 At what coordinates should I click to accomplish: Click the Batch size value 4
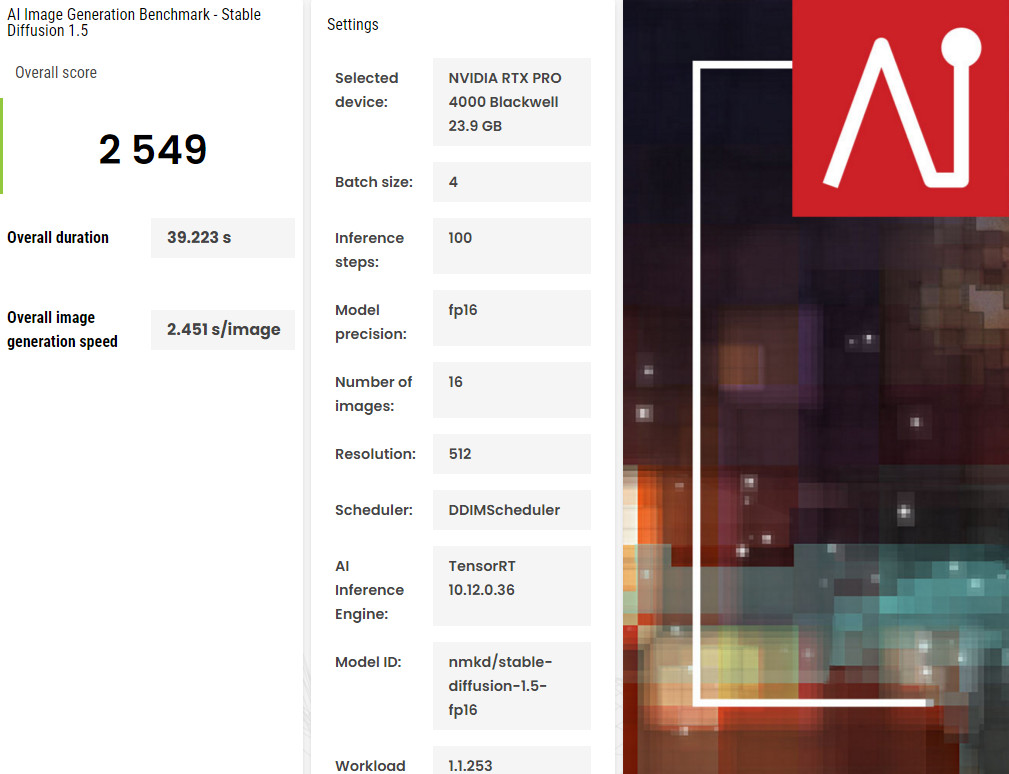coord(511,182)
